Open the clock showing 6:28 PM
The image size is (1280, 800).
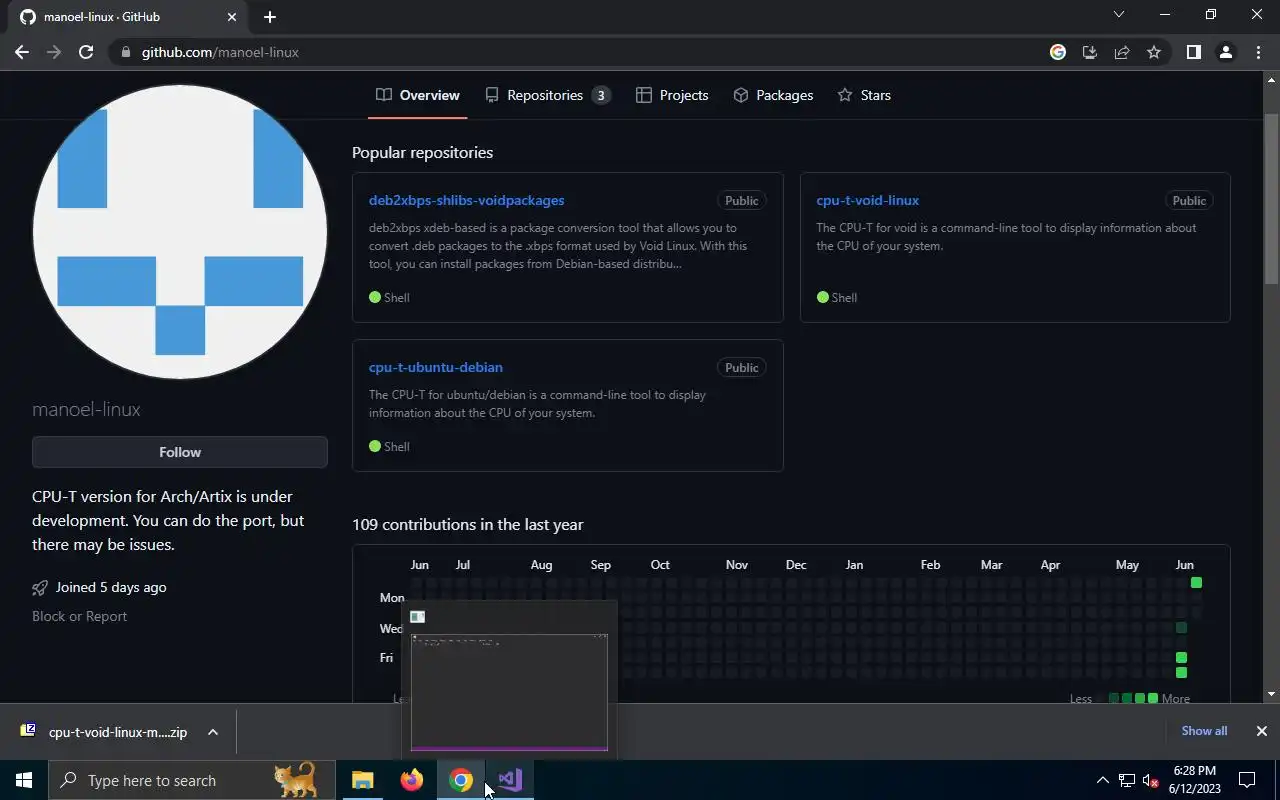pyautogui.click(x=1194, y=780)
